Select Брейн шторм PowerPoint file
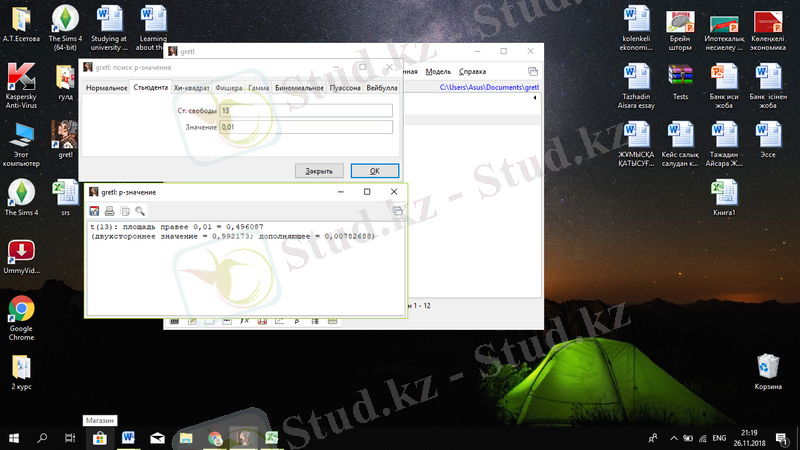This screenshot has width=800, height=450. [680, 30]
